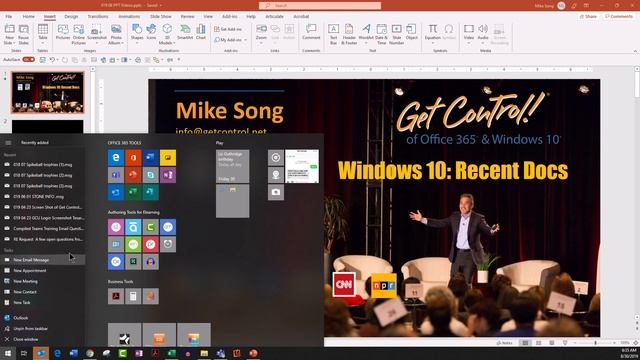Open the Office tile in Start menu

(133, 158)
